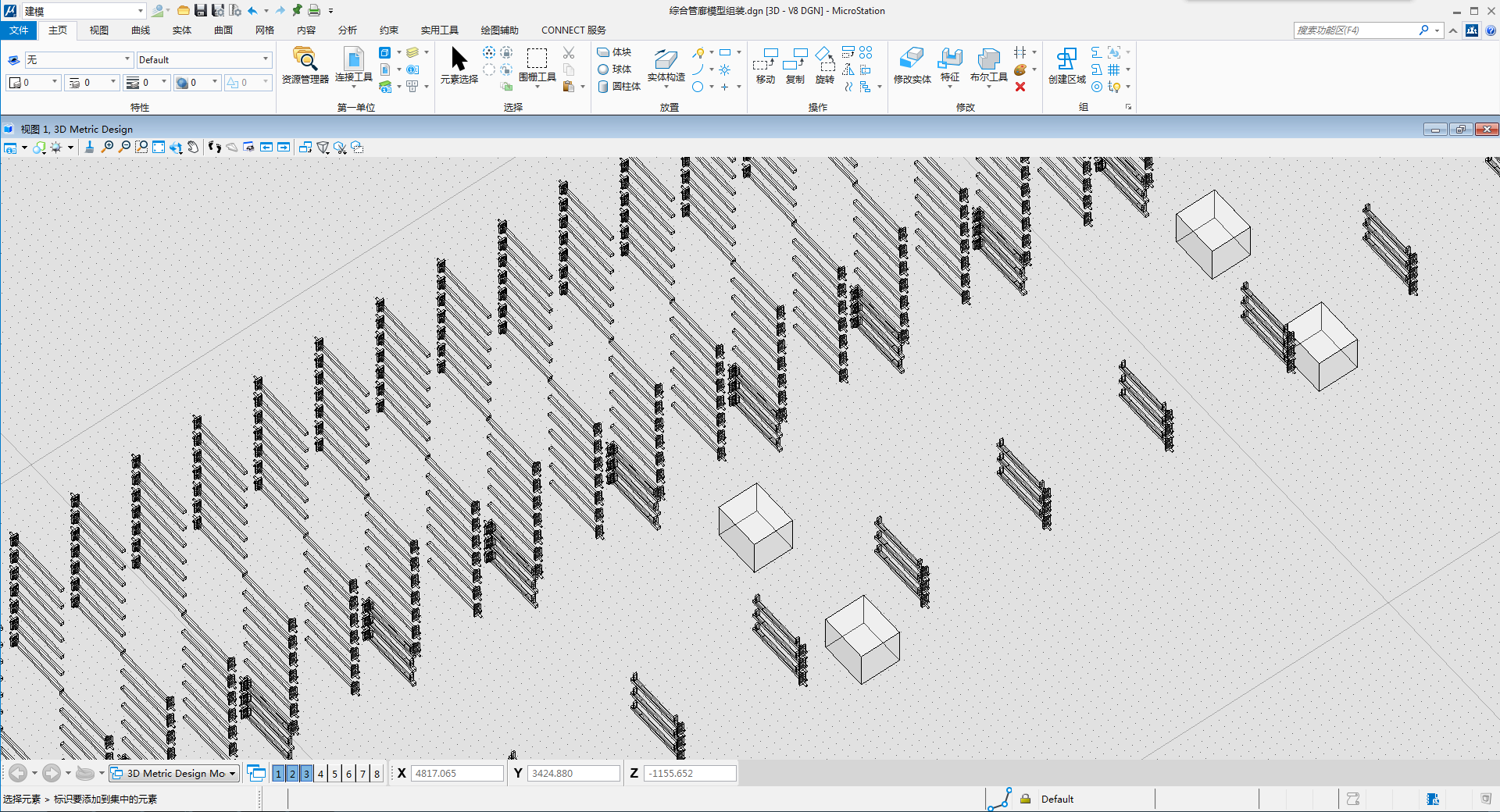Click the walk footprints icon in view toolbar
This screenshot has width=1500, height=812.
215,147
